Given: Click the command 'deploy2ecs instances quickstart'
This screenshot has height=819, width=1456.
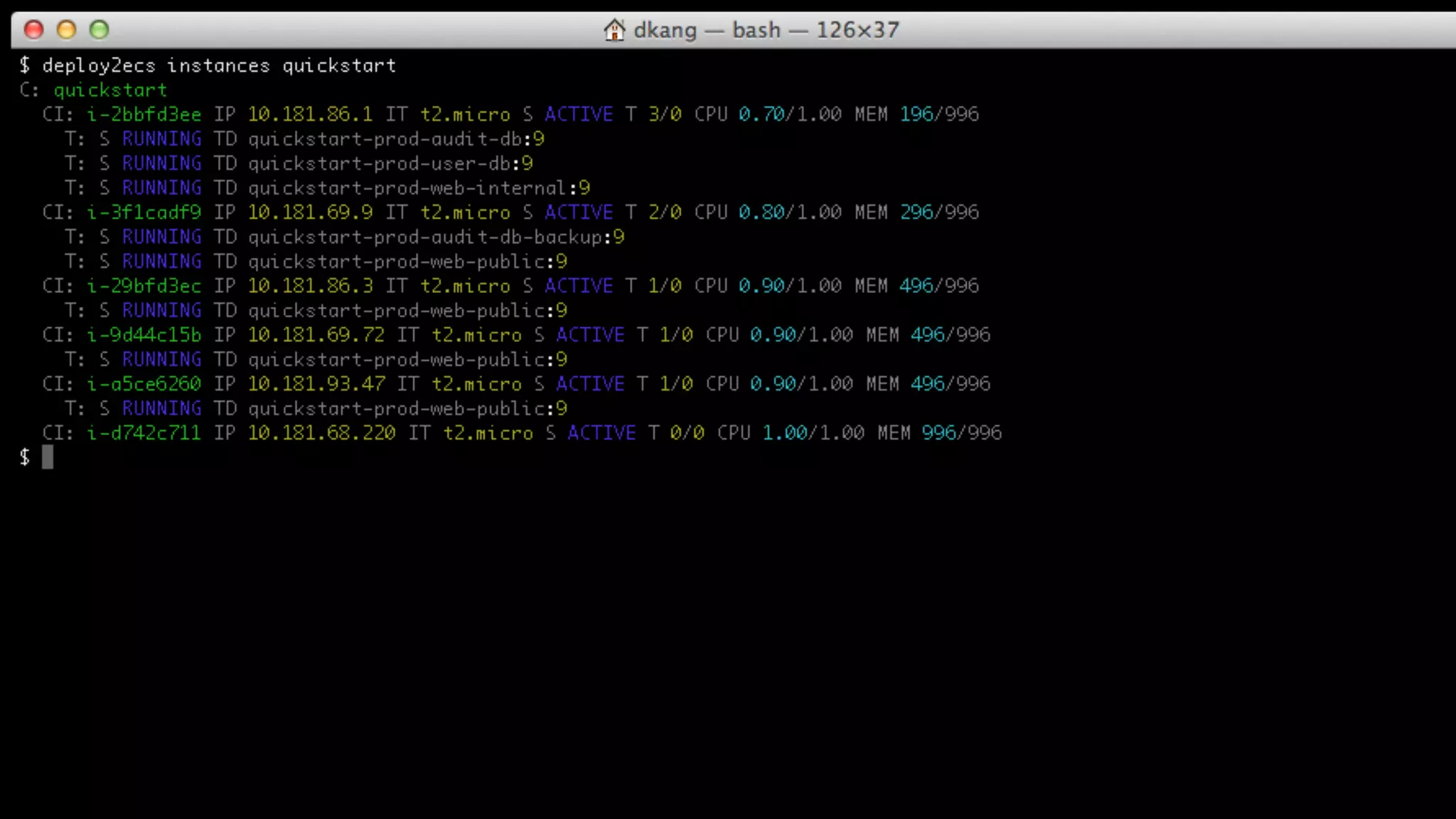Looking at the screenshot, I should click(x=218, y=65).
